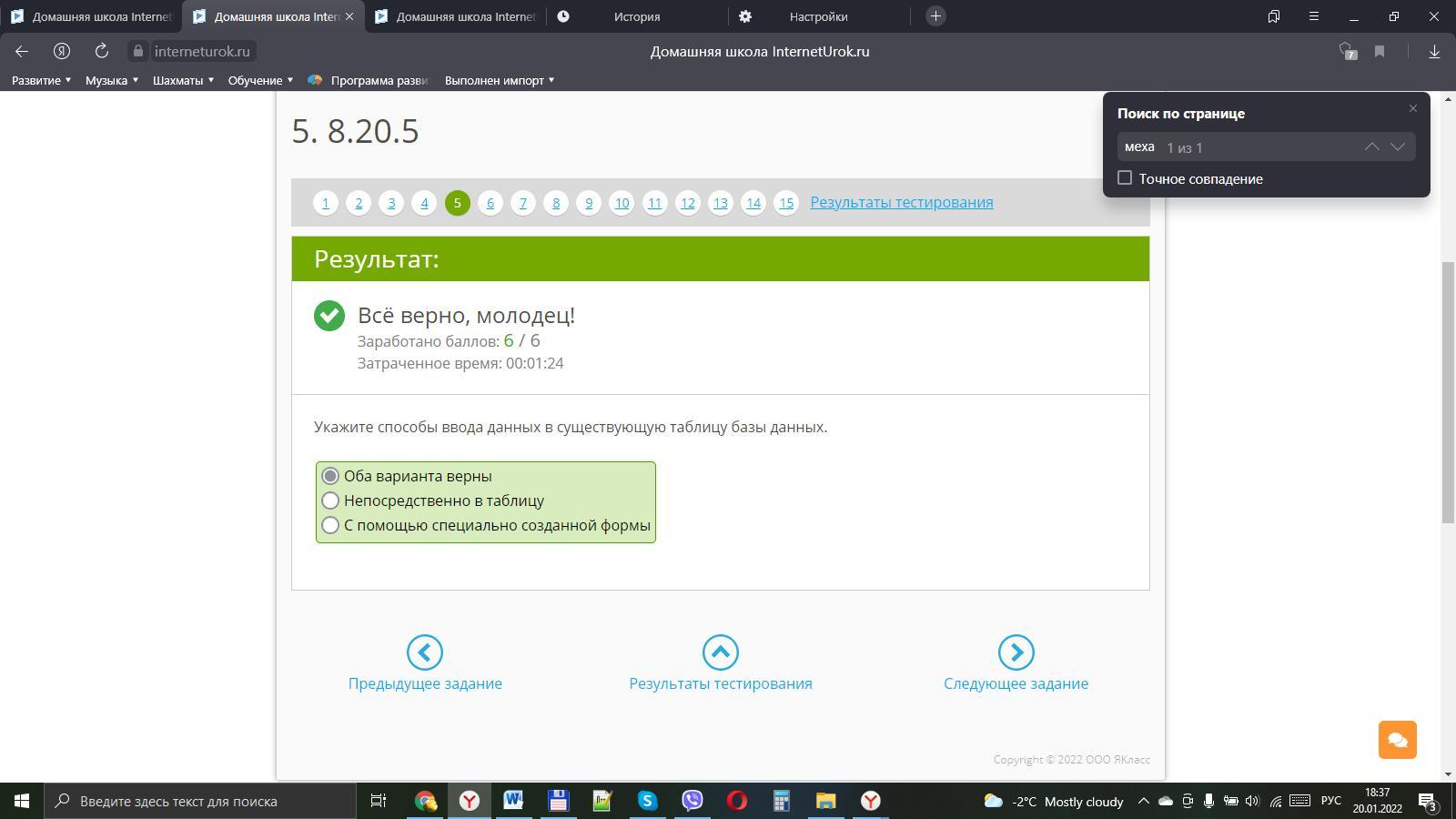Select the Непосредственно в таблицу option
Image resolution: width=1456 pixels, height=819 pixels.
(x=330, y=500)
